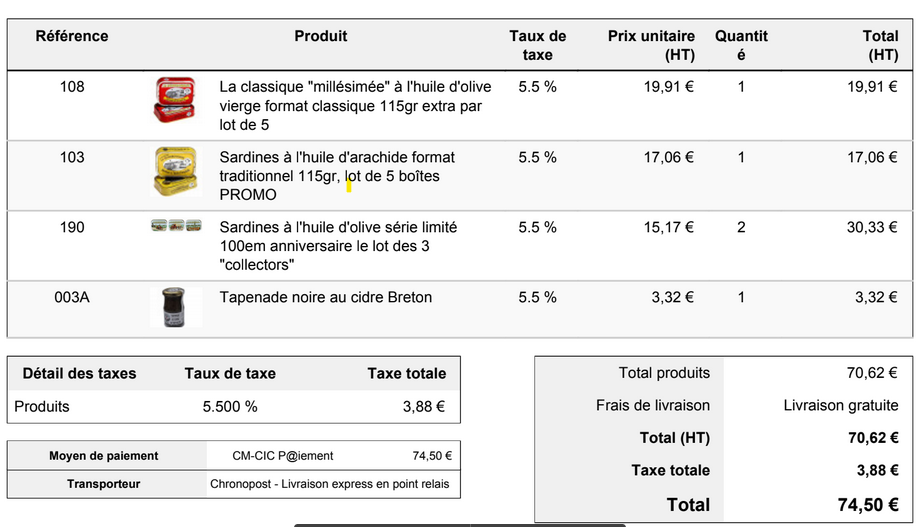Select the Référence column header
This screenshot has height=527, width=920.
point(72,36)
